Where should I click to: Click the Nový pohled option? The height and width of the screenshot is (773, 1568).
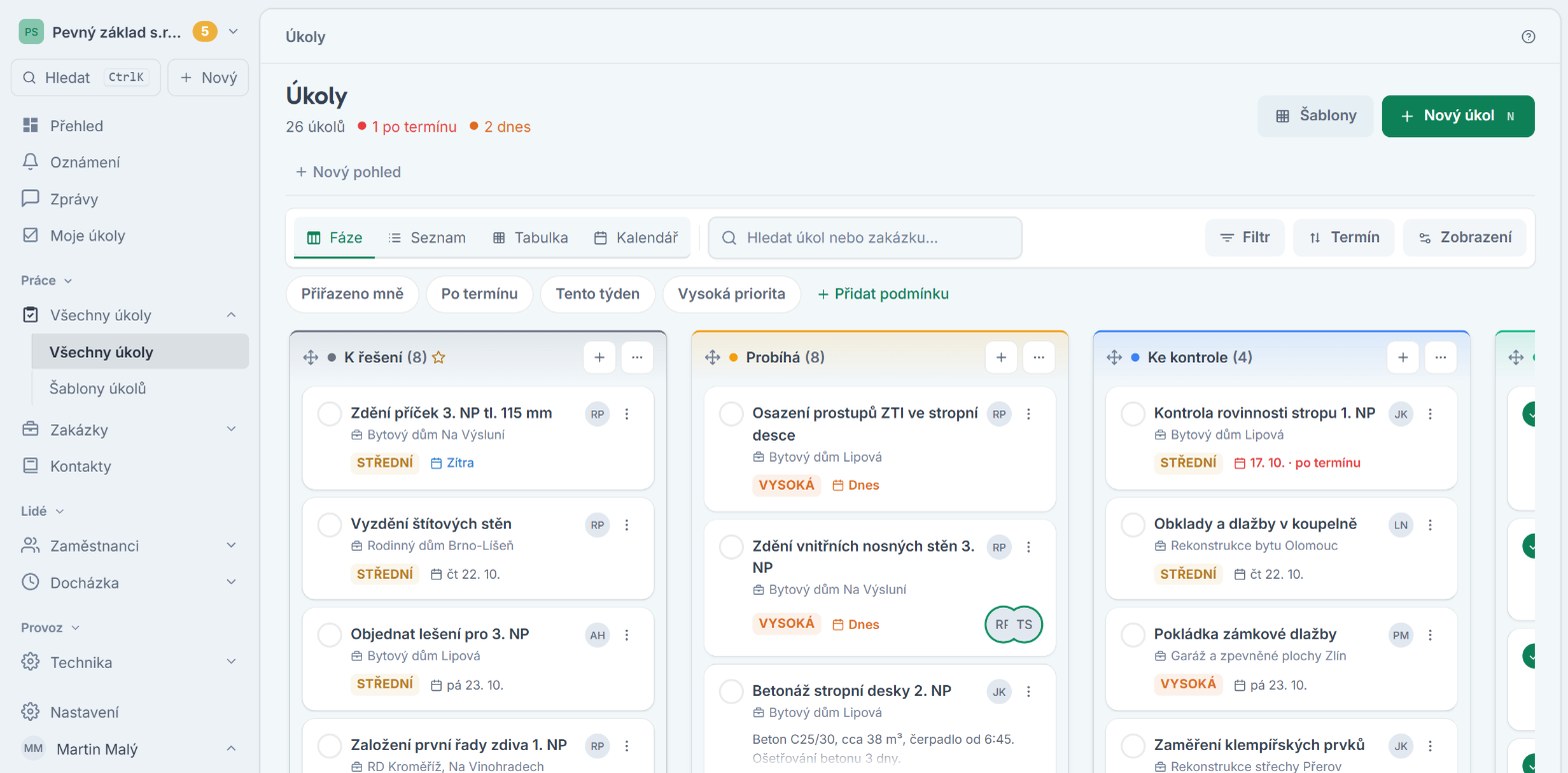point(348,172)
